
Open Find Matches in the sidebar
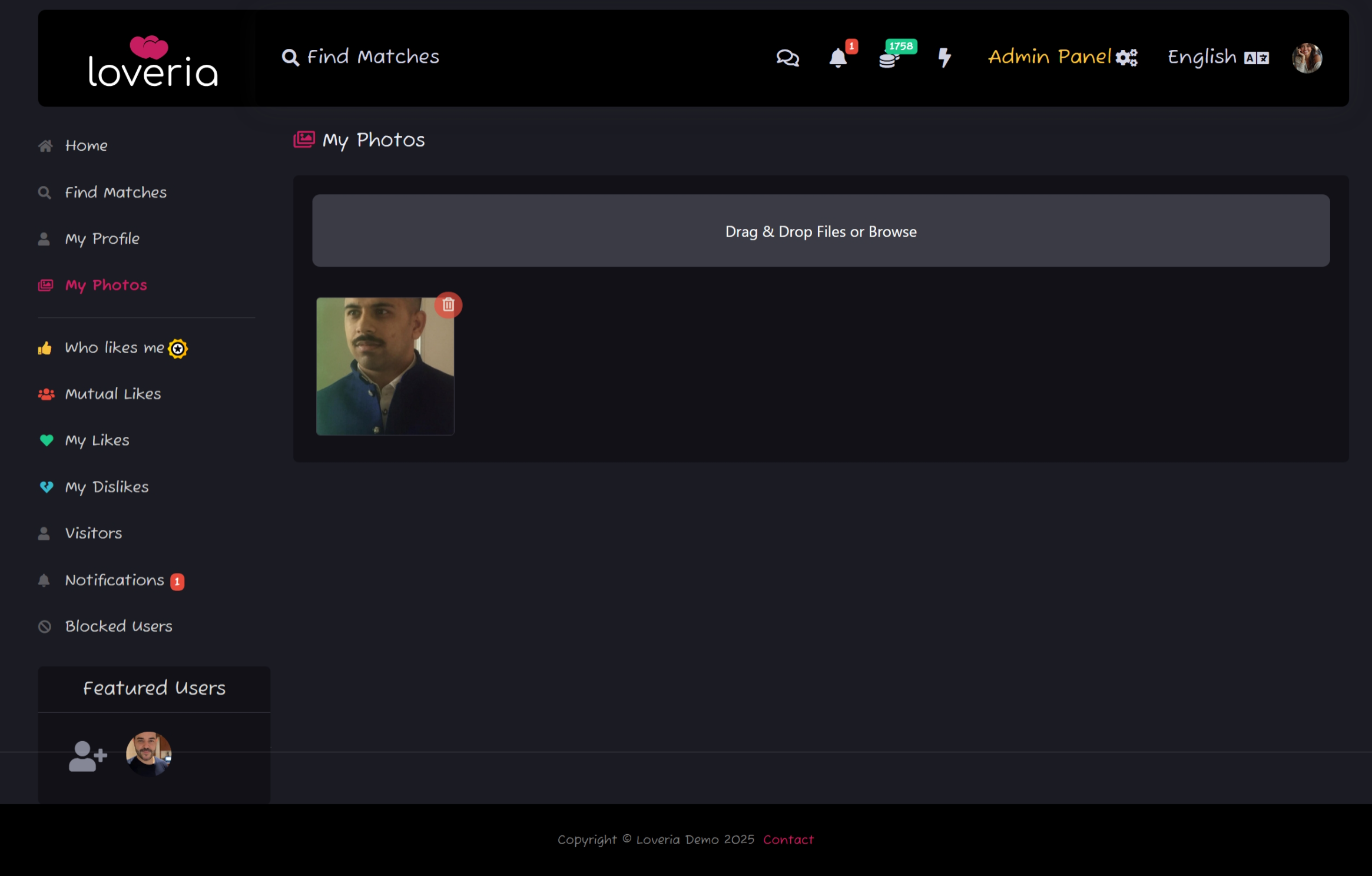tap(116, 193)
